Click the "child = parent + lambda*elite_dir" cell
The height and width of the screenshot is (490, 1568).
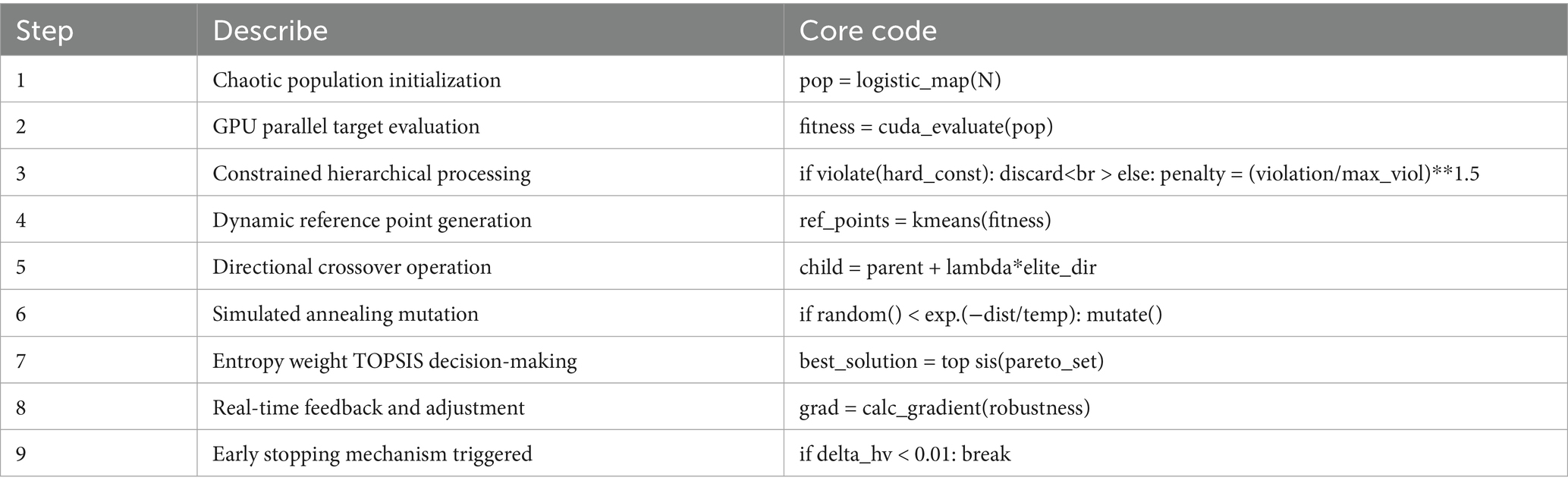(x=947, y=267)
